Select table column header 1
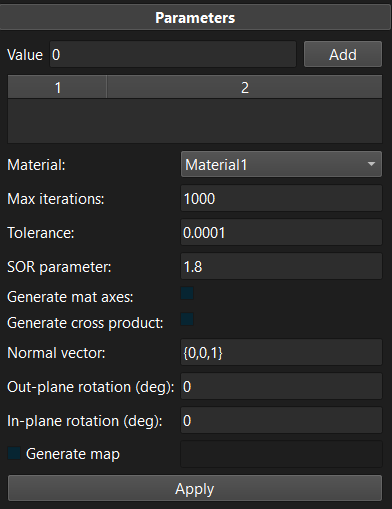Viewport: 392px width, 509px height. (57, 87)
